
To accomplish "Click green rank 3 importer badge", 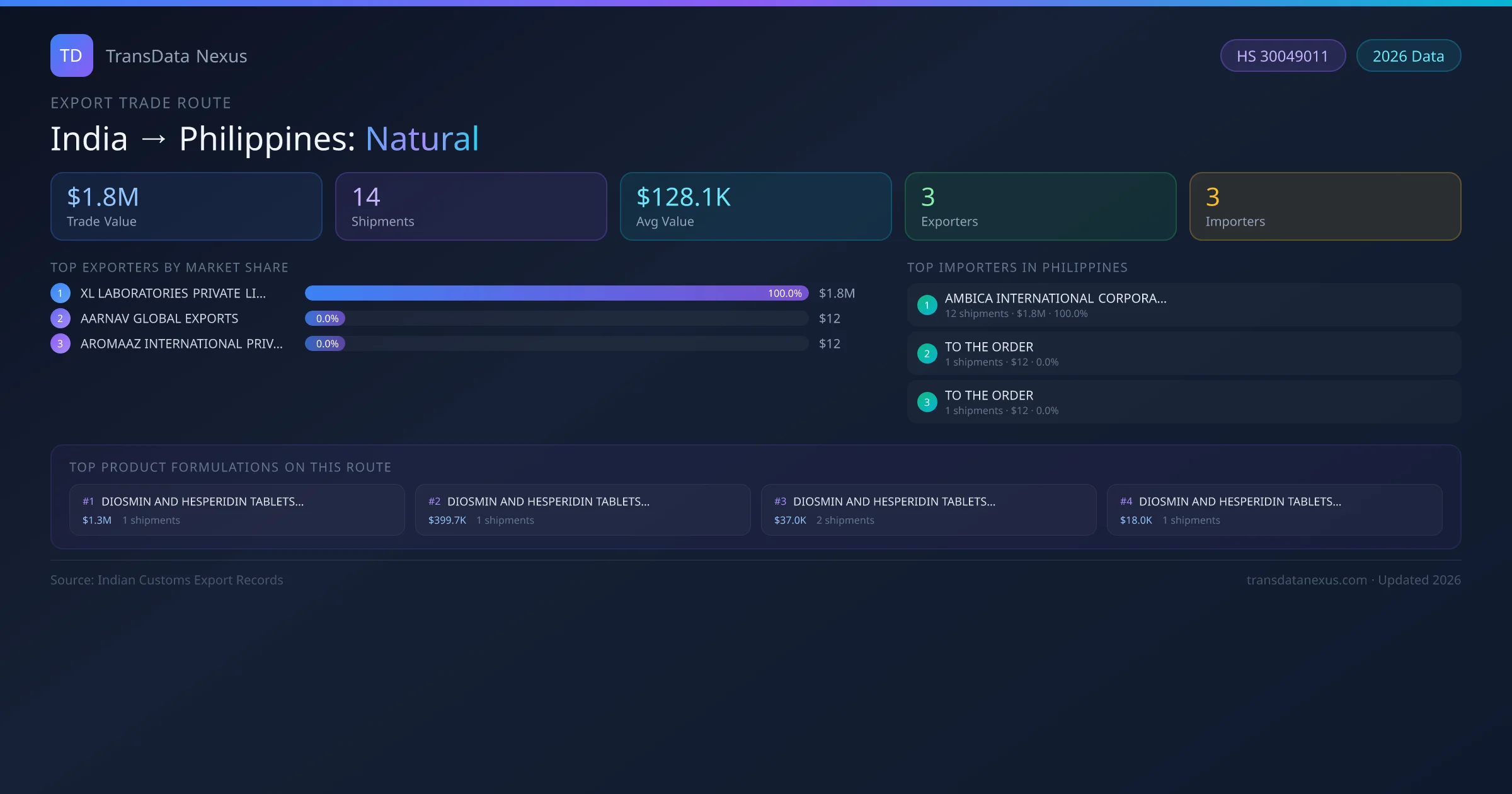I will click(x=927, y=402).
